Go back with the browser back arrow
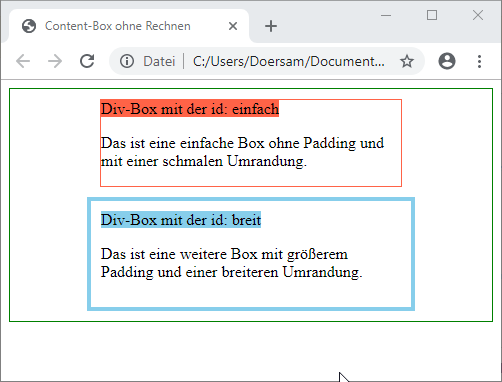The width and height of the screenshot is (502, 382). 23,61
